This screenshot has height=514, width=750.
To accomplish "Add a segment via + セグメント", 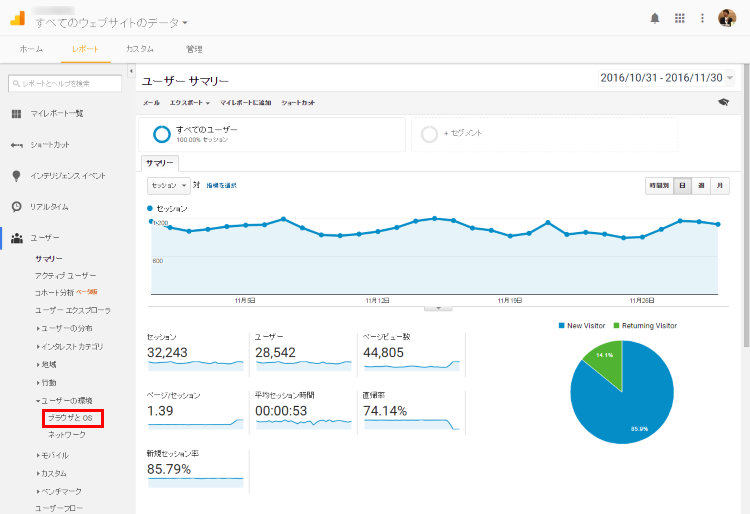I will coord(463,133).
